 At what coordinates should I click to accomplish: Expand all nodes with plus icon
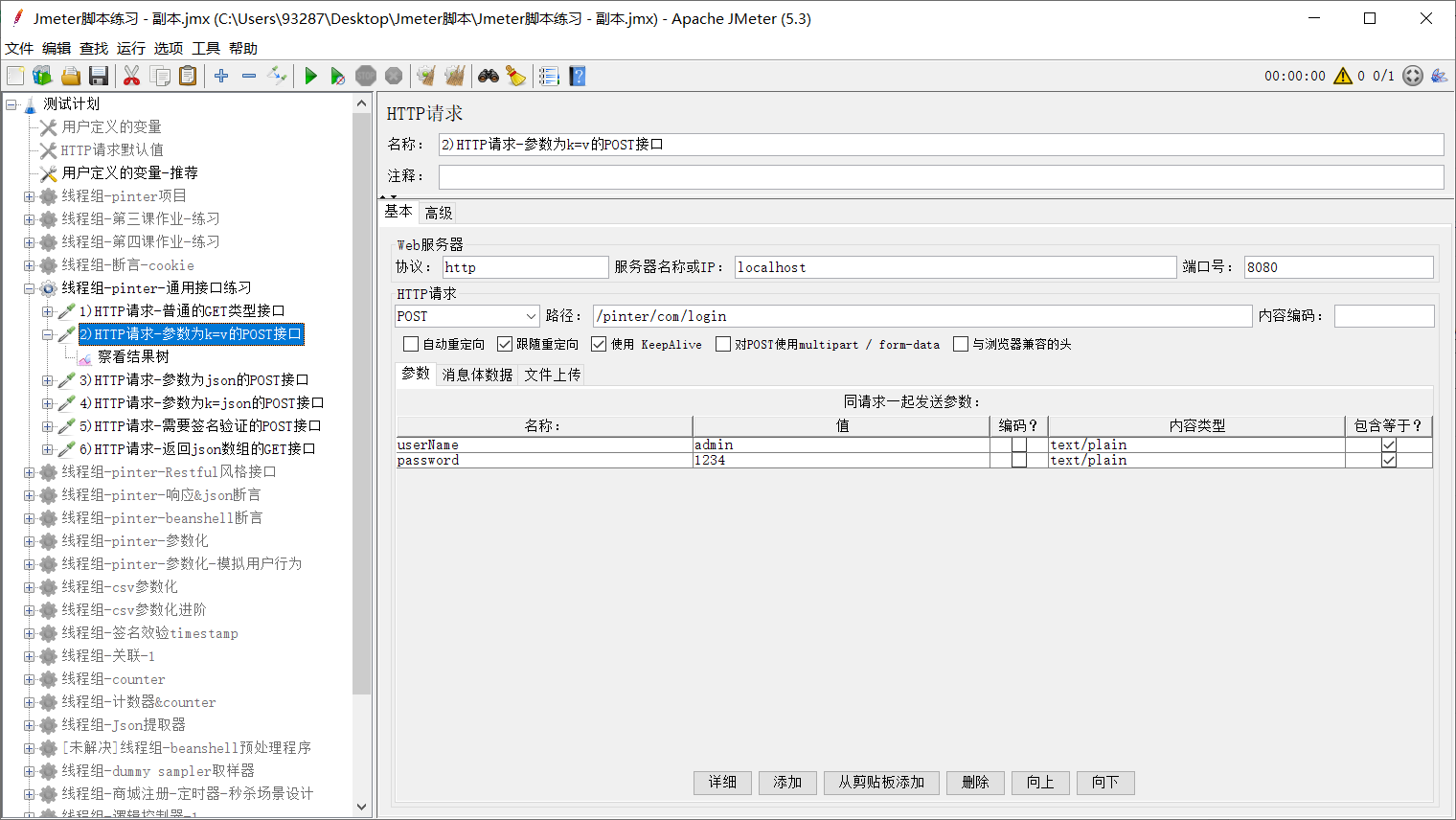point(221,76)
